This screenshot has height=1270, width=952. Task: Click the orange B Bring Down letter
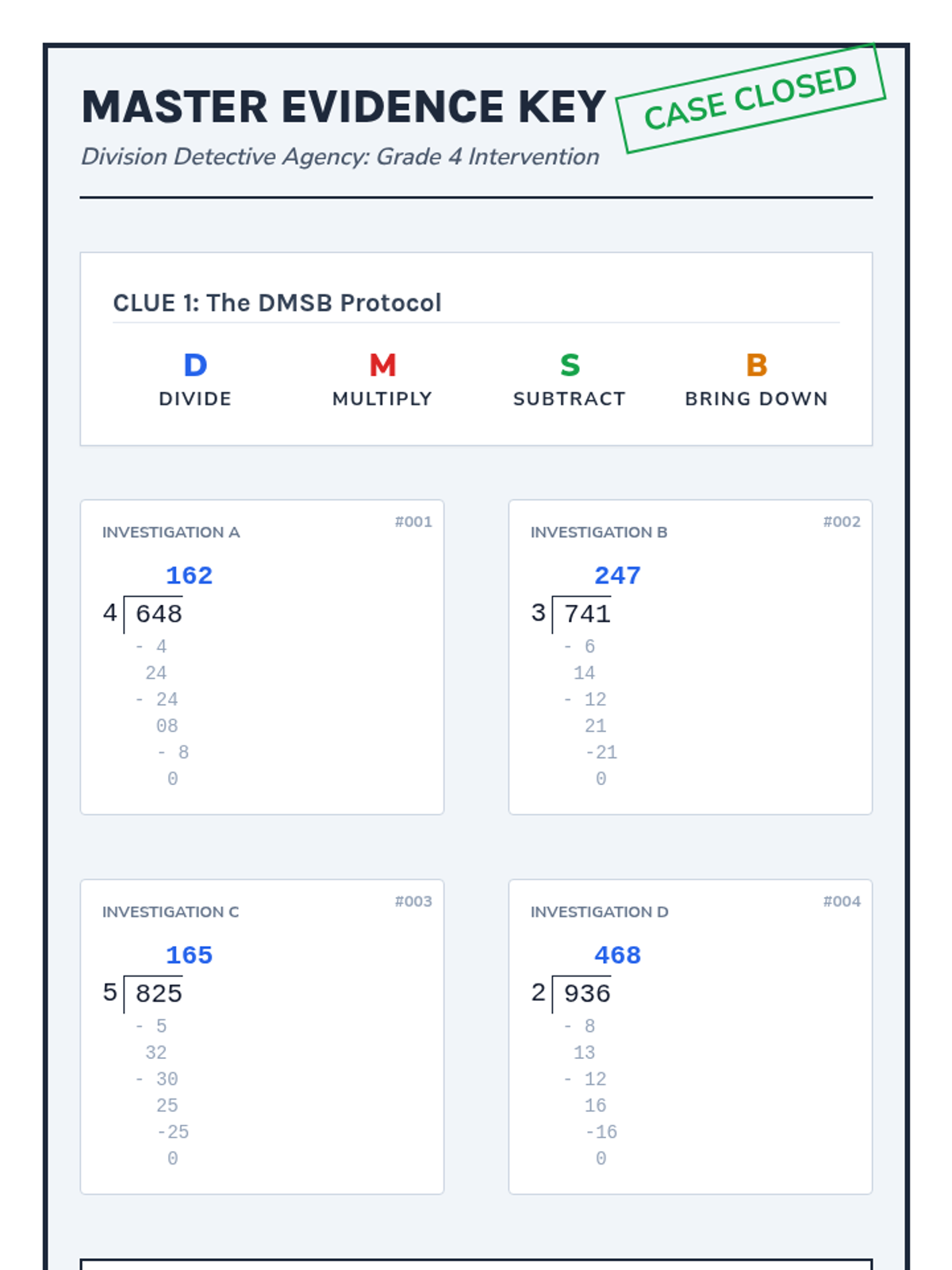756,365
